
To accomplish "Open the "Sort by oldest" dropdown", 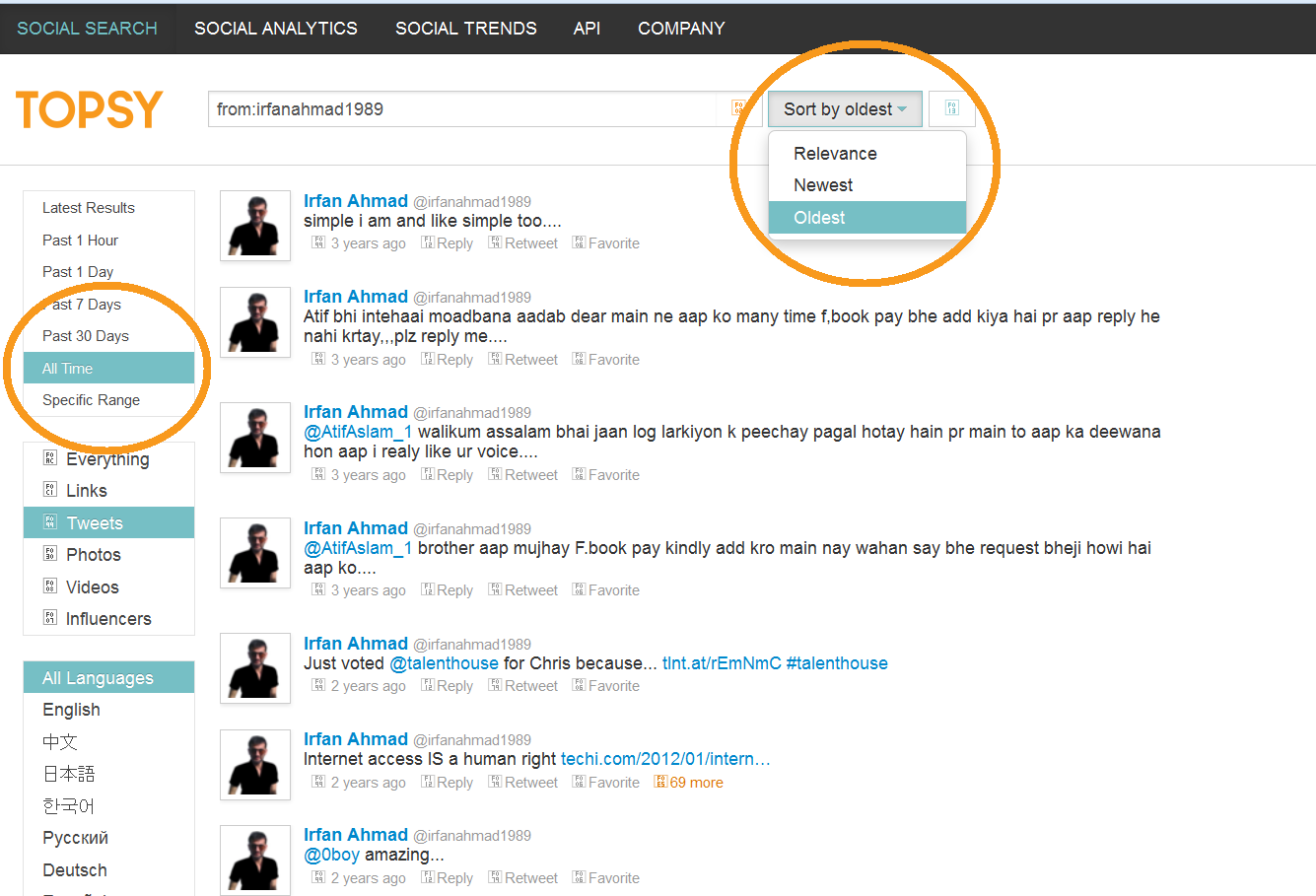I will tap(845, 109).
